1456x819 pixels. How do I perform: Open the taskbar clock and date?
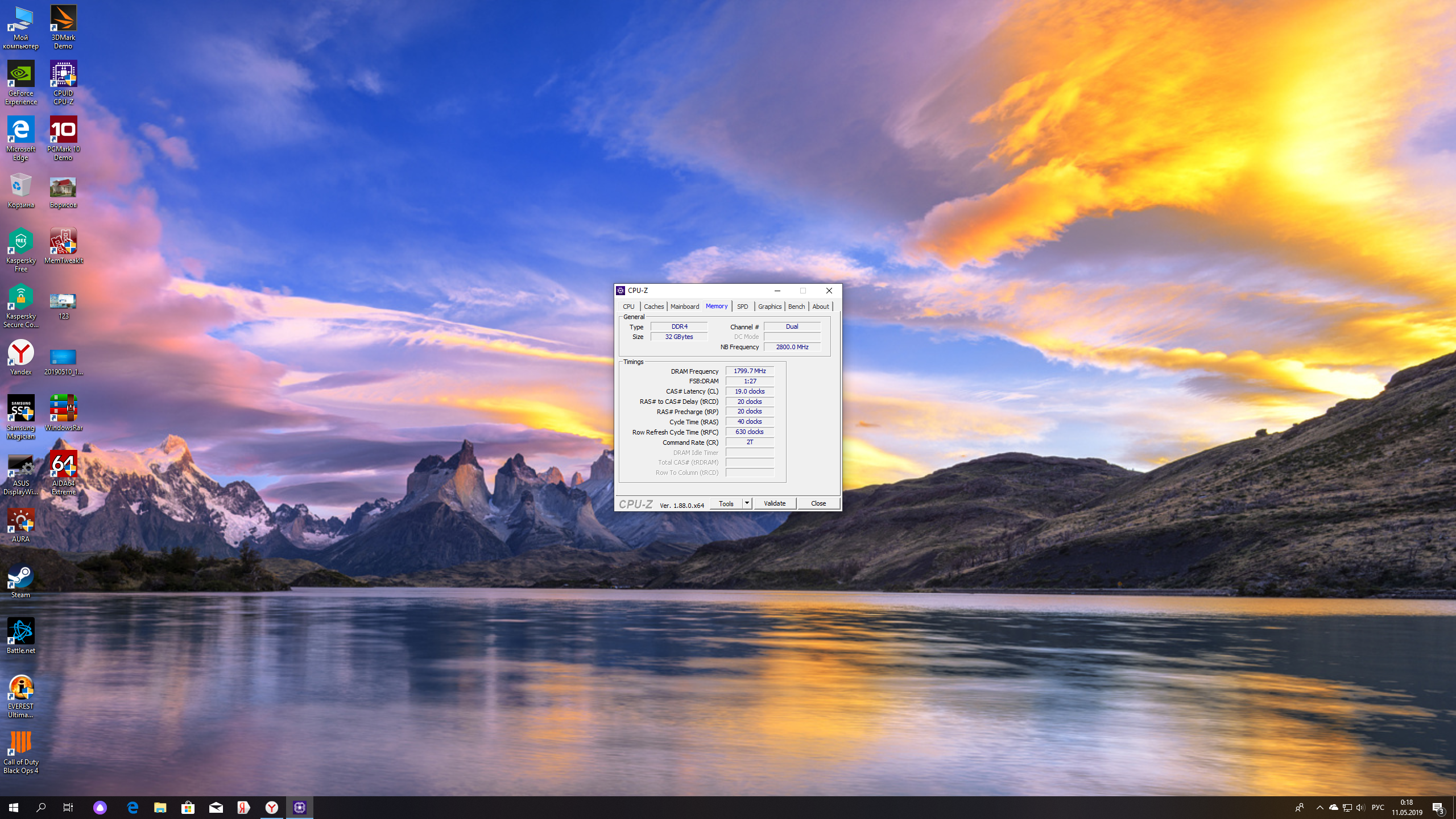[x=1407, y=807]
